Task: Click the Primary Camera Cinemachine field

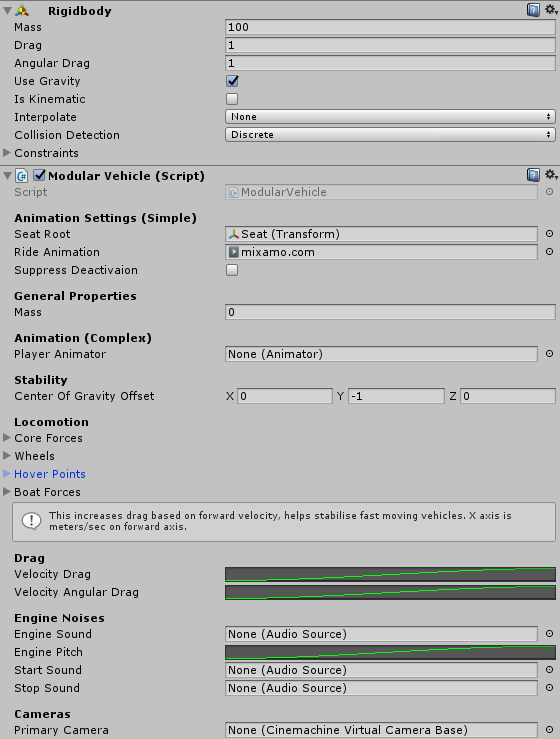Action: point(381,730)
